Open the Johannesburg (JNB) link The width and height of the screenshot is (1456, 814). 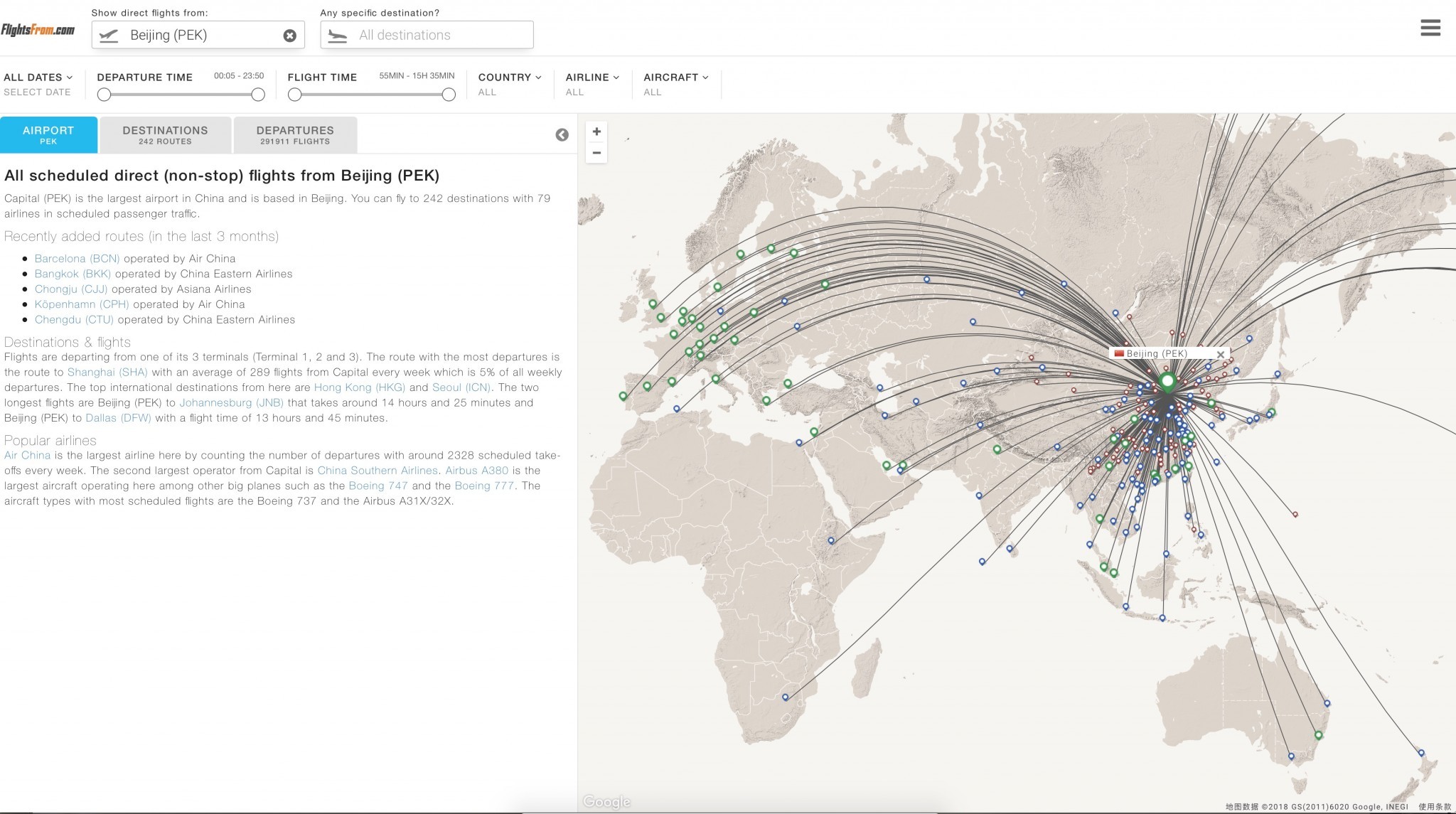pos(231,402)
